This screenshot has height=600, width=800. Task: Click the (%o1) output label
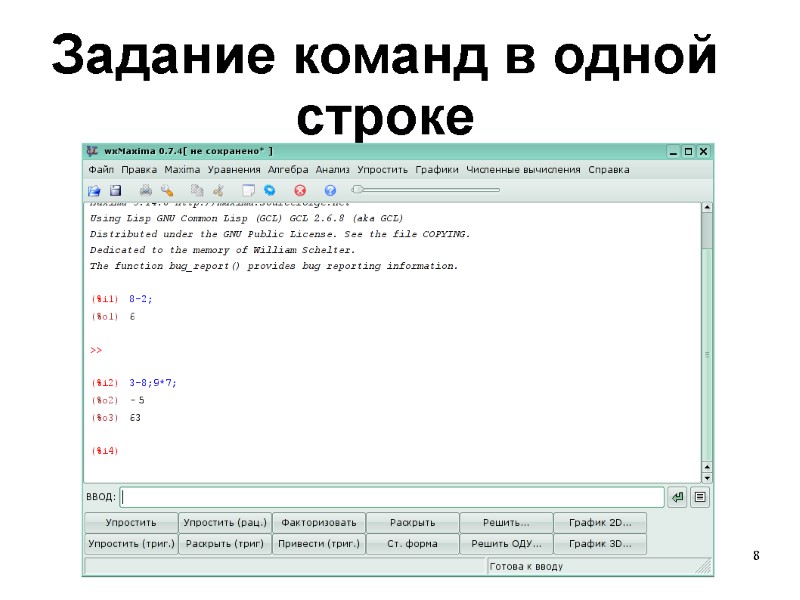105,317
